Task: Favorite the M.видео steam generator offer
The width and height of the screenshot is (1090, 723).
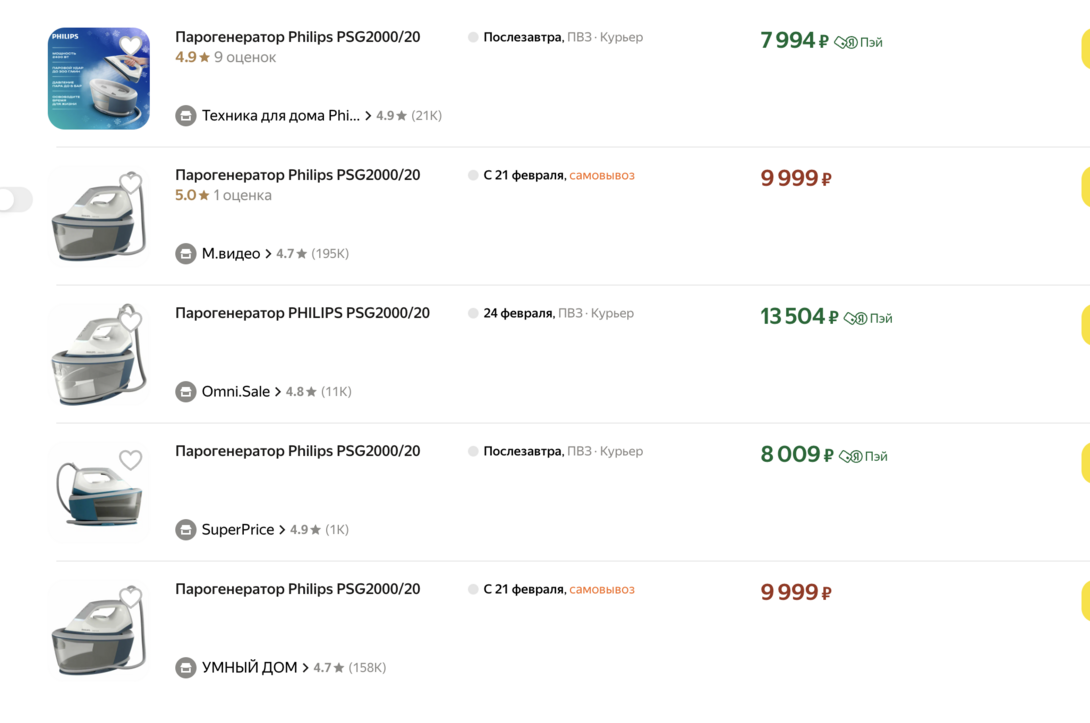Action: point(130,184)
